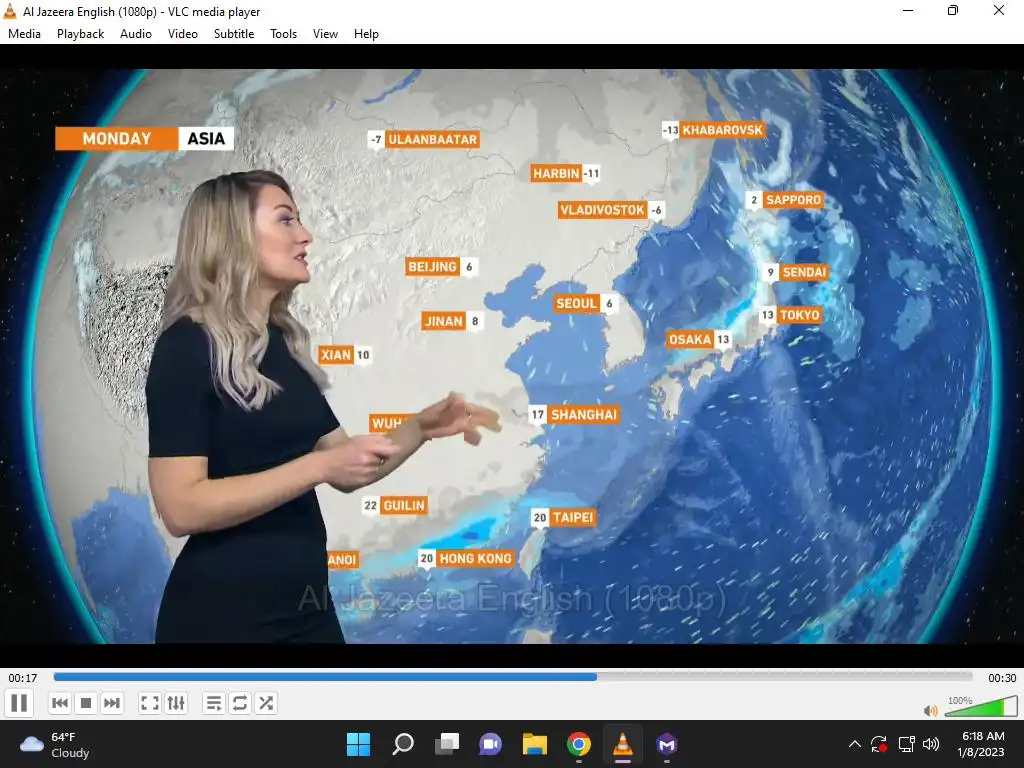Go to previous media track
The height and width of the screenshot is (768, 1024).
point(59,703)
